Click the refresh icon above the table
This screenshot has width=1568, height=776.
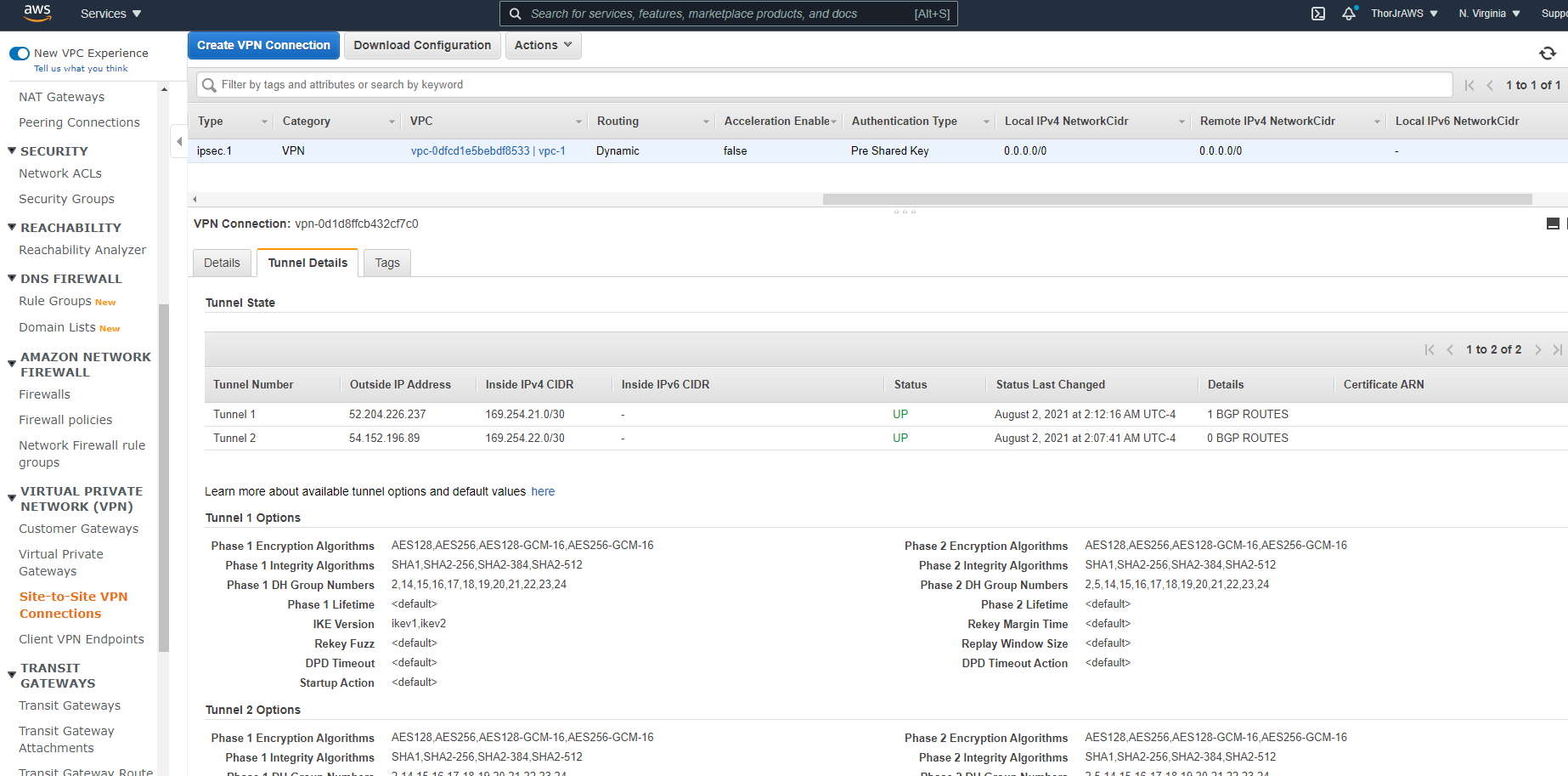(1548, 54)
